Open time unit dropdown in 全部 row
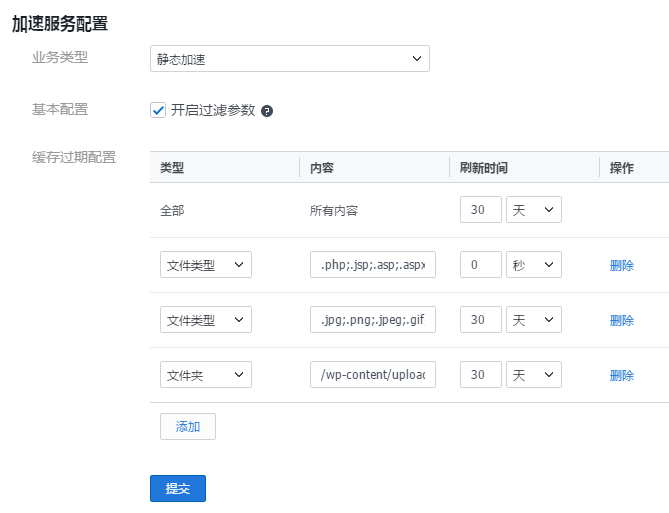 pos(534,210)
